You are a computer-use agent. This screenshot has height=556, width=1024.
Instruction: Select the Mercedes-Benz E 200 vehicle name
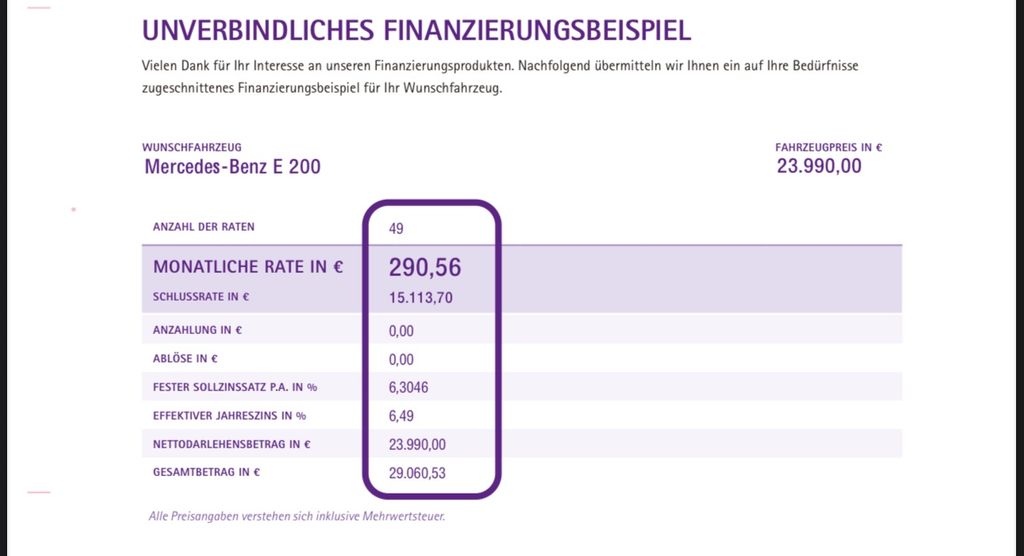(232, 167)
